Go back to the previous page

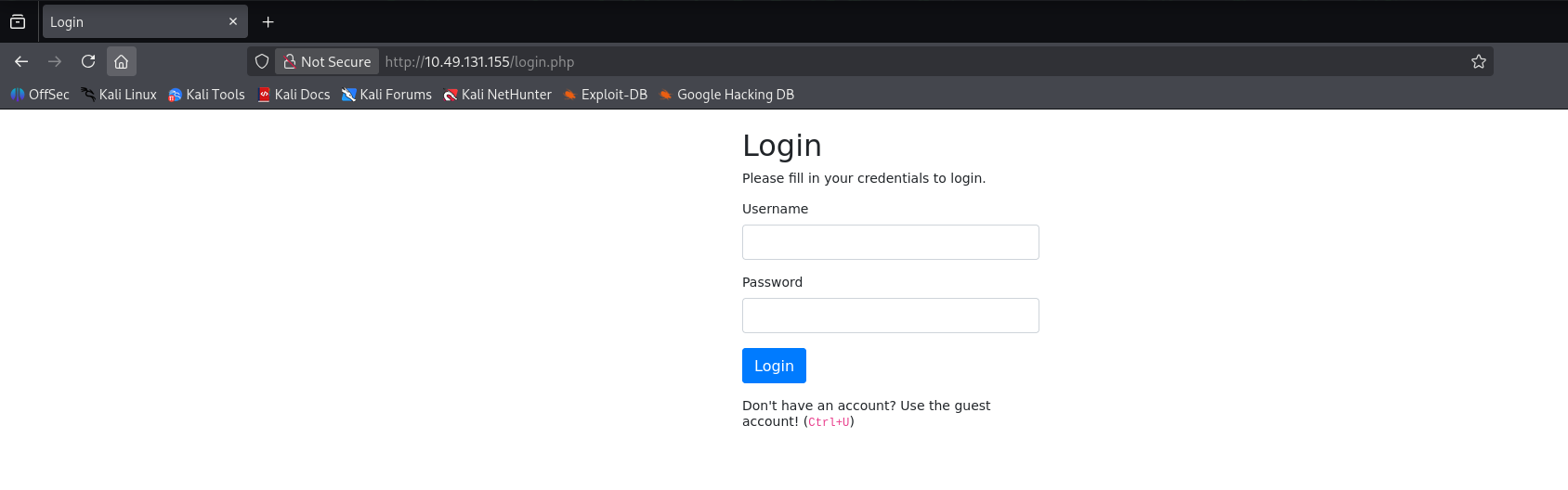21,61
